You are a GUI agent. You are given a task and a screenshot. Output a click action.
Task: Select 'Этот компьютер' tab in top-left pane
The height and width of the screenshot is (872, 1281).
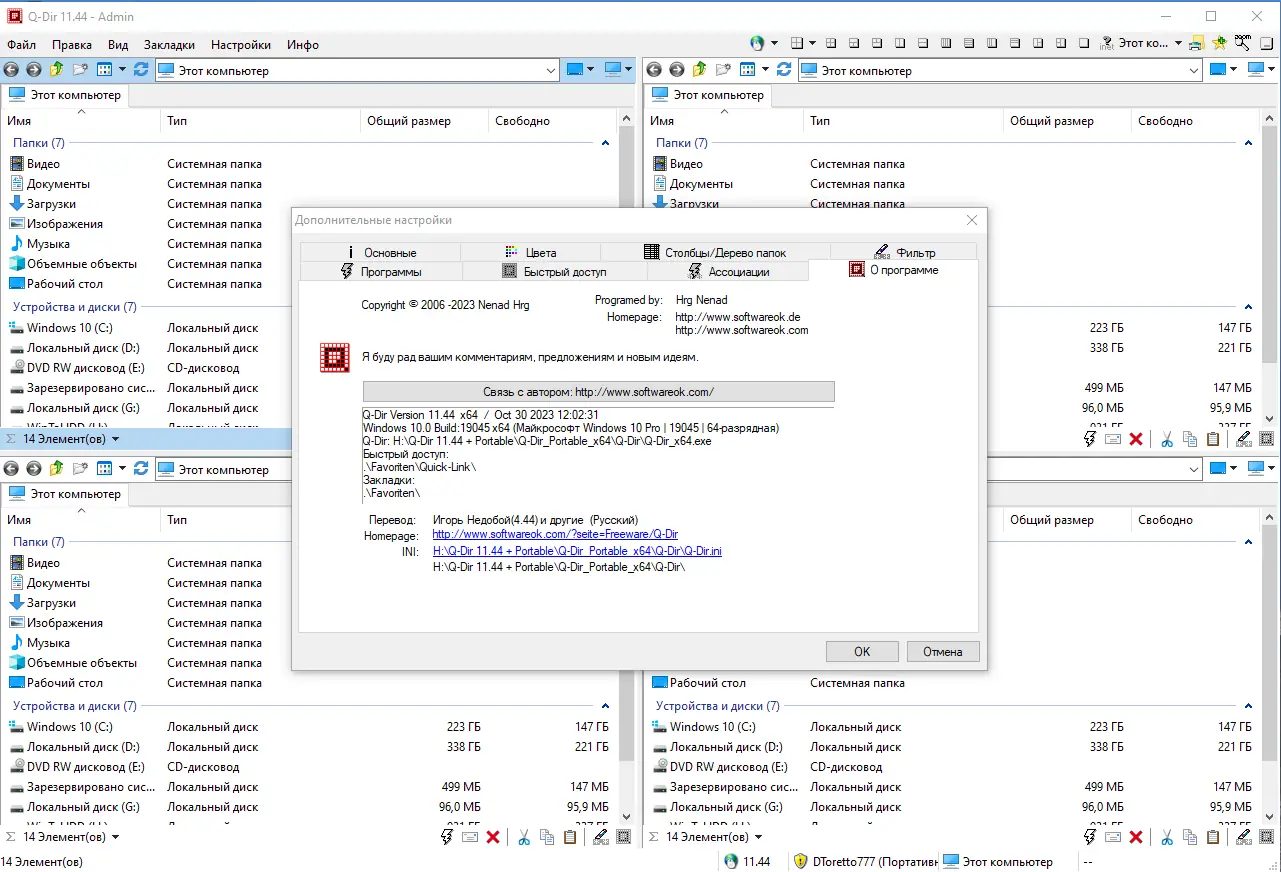tap(64, 95)
